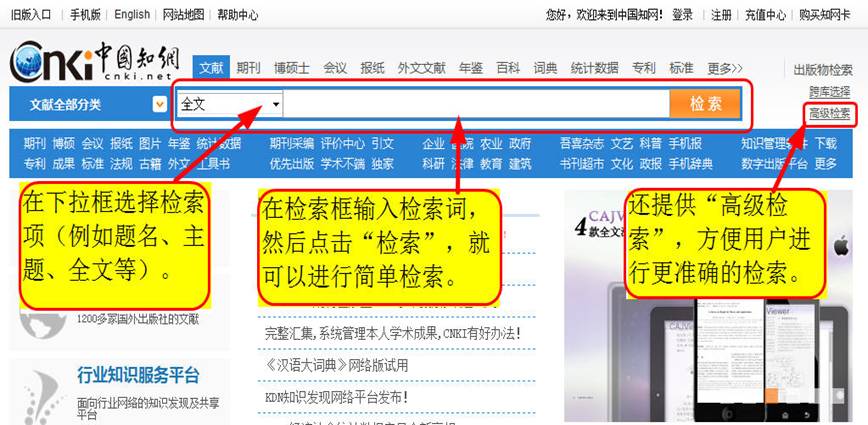868x425 pixels.
Task: Open 购买知网卡 link
Action: [x=824, y=15]
